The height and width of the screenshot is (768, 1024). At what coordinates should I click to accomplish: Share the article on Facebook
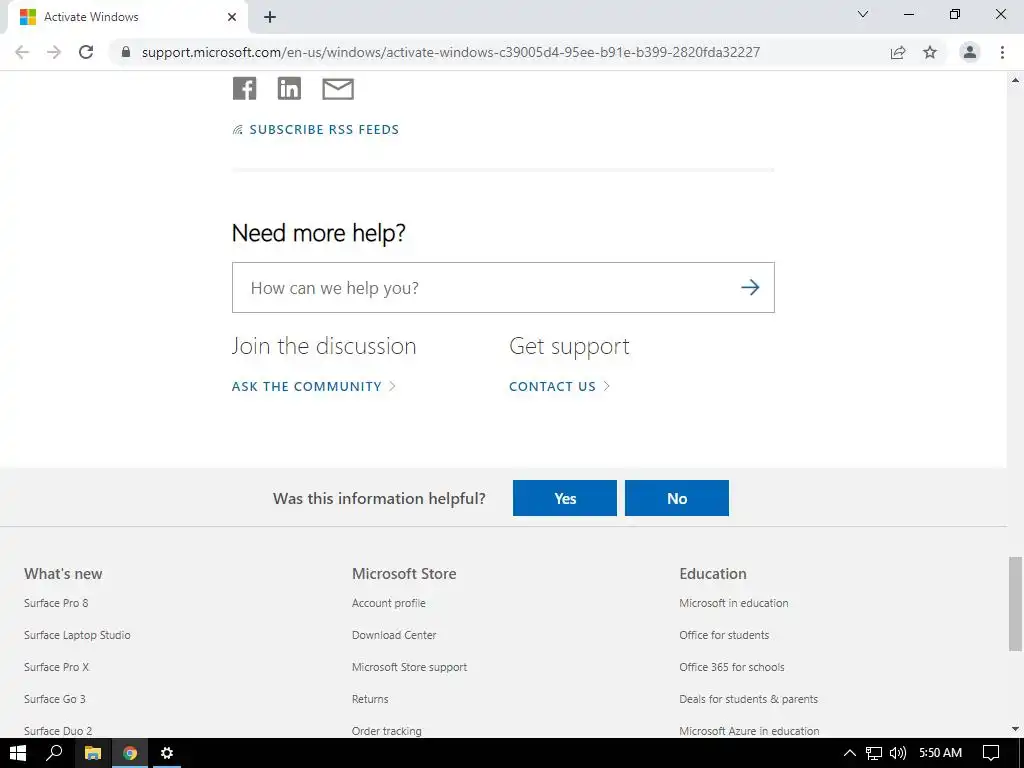pyautogui.click(x=244, y=88)
